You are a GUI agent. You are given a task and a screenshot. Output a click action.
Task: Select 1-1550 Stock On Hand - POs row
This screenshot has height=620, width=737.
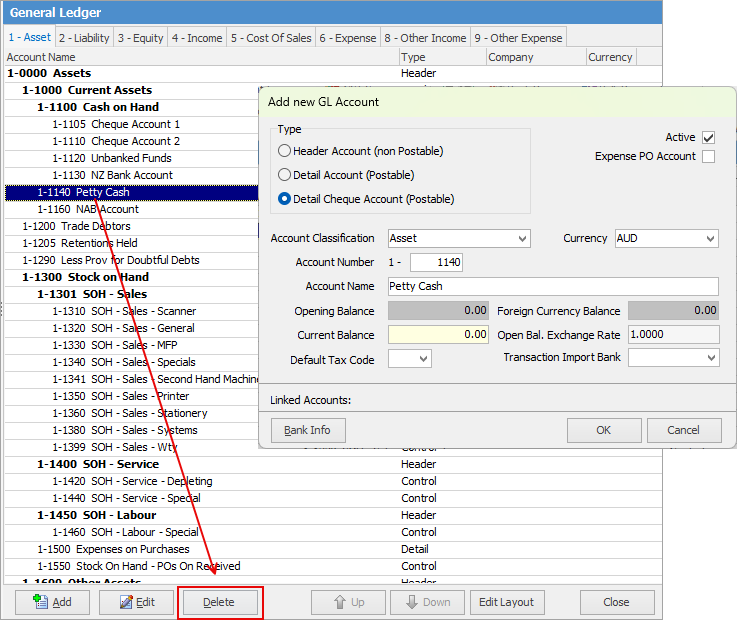coord(333,566)
